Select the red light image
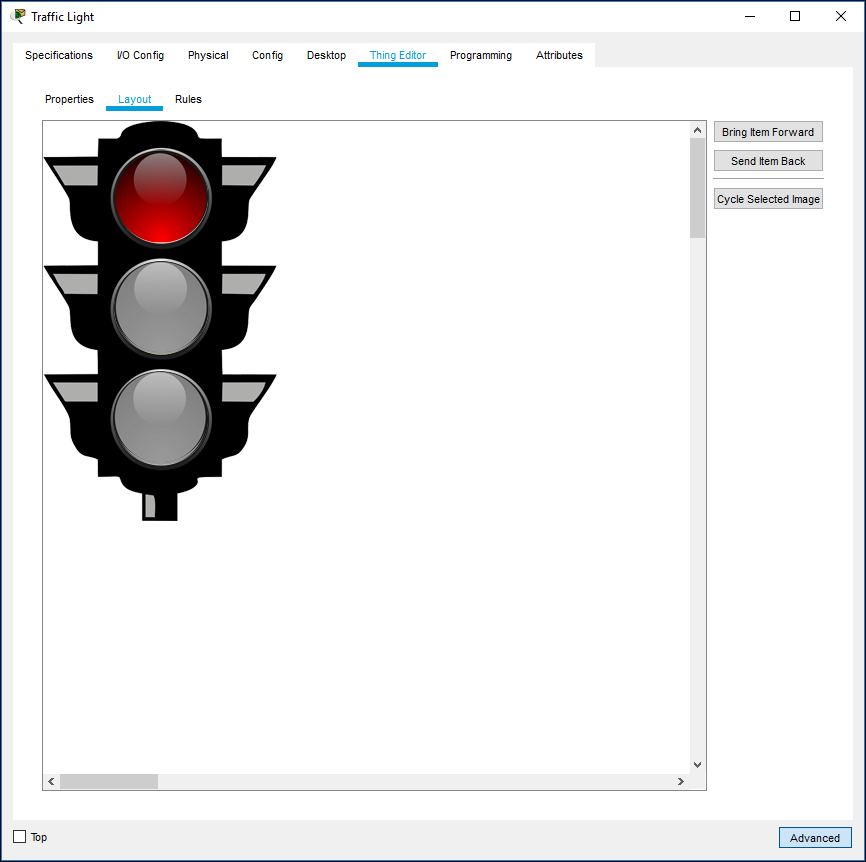866x862 pixels. (161, 197)
